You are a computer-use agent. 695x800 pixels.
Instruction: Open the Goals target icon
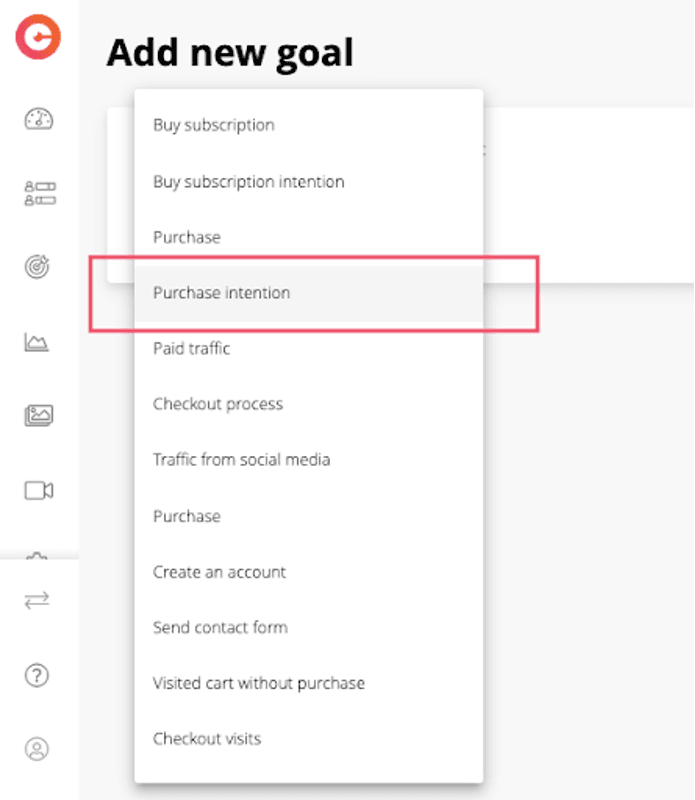click(x=37, y=266)
